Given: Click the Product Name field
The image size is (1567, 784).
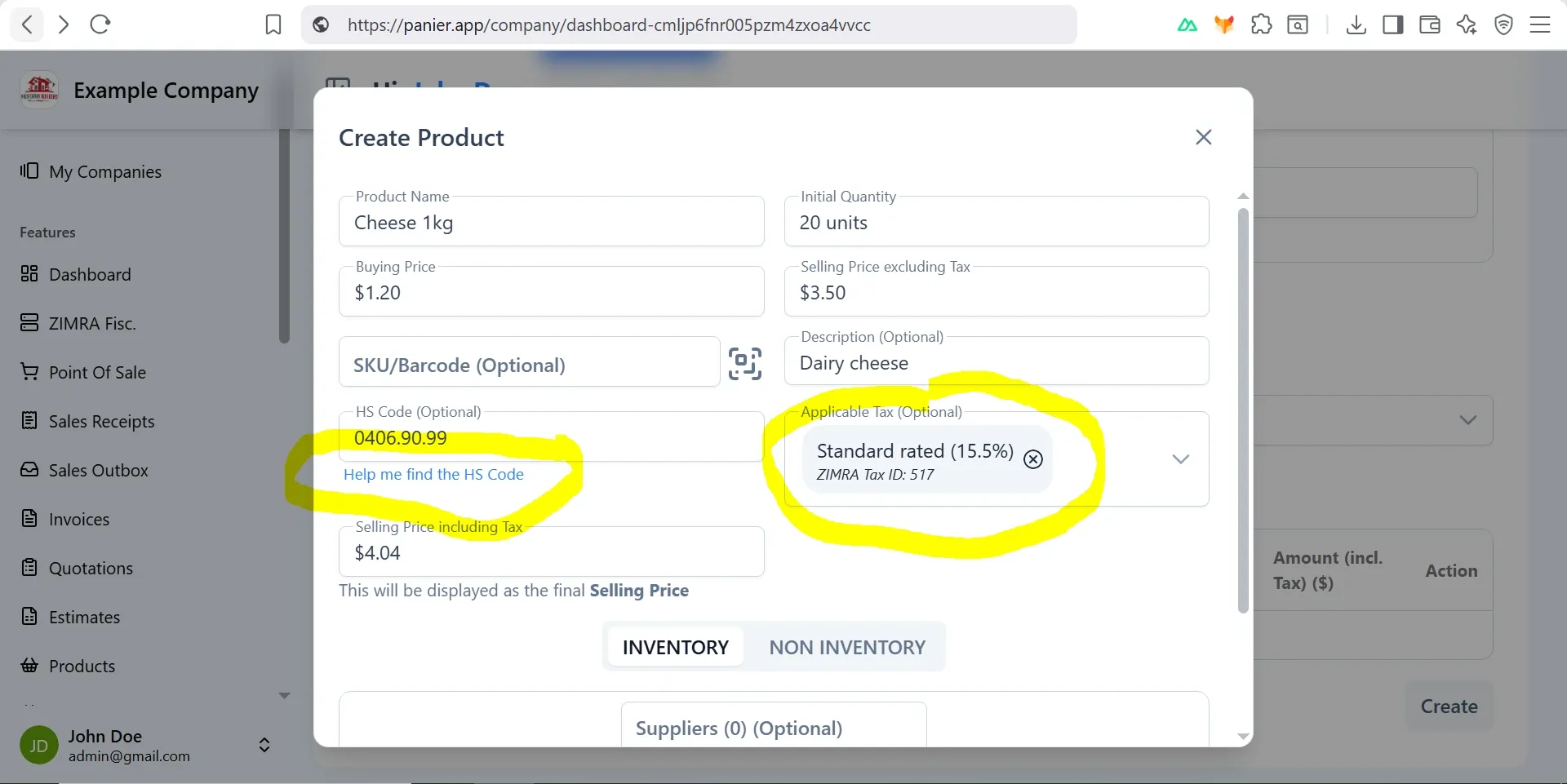Looking at the screenshot, I should click(552, 221).
